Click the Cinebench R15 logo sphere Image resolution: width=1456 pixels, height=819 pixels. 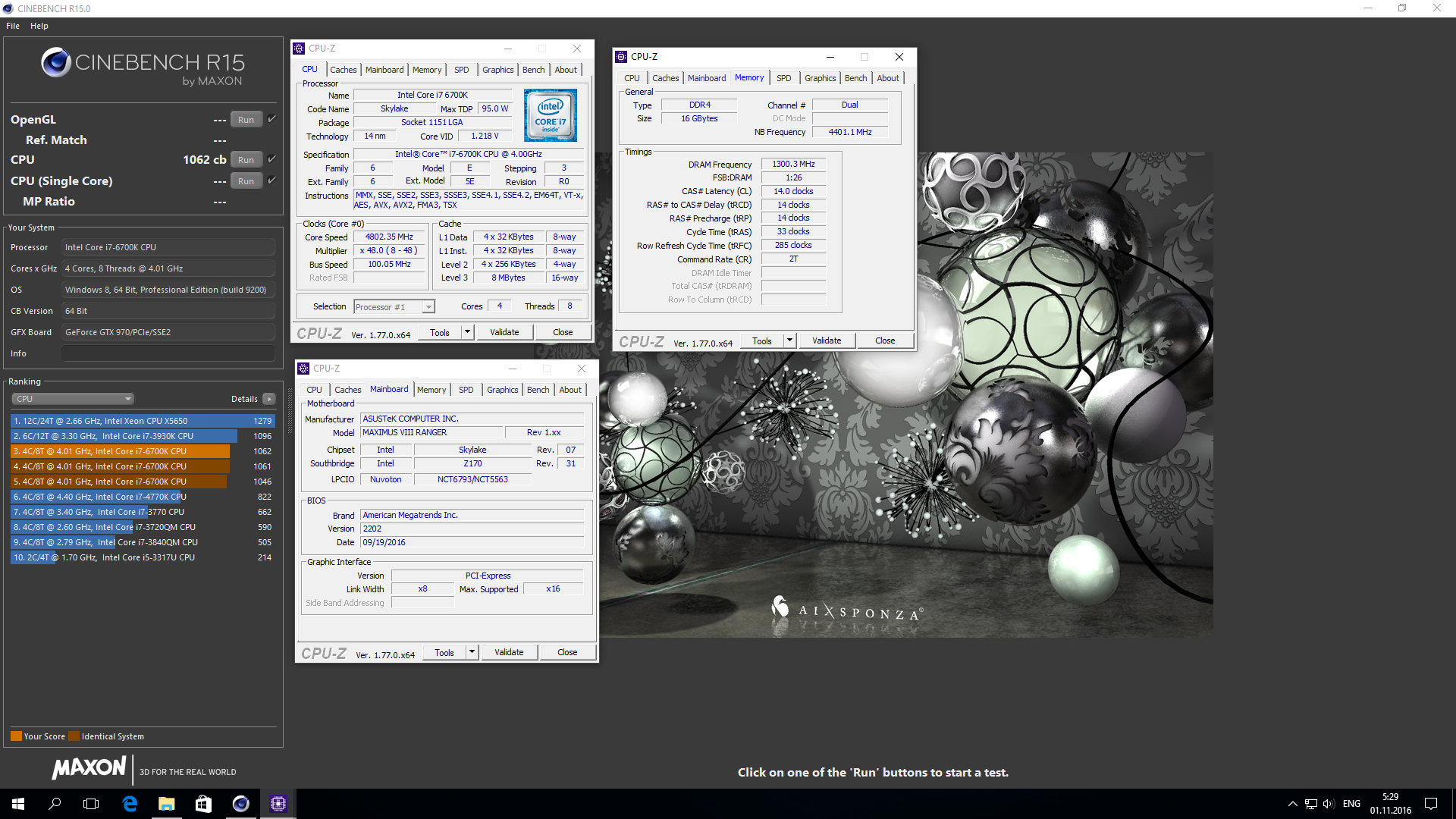pos(56,62)
